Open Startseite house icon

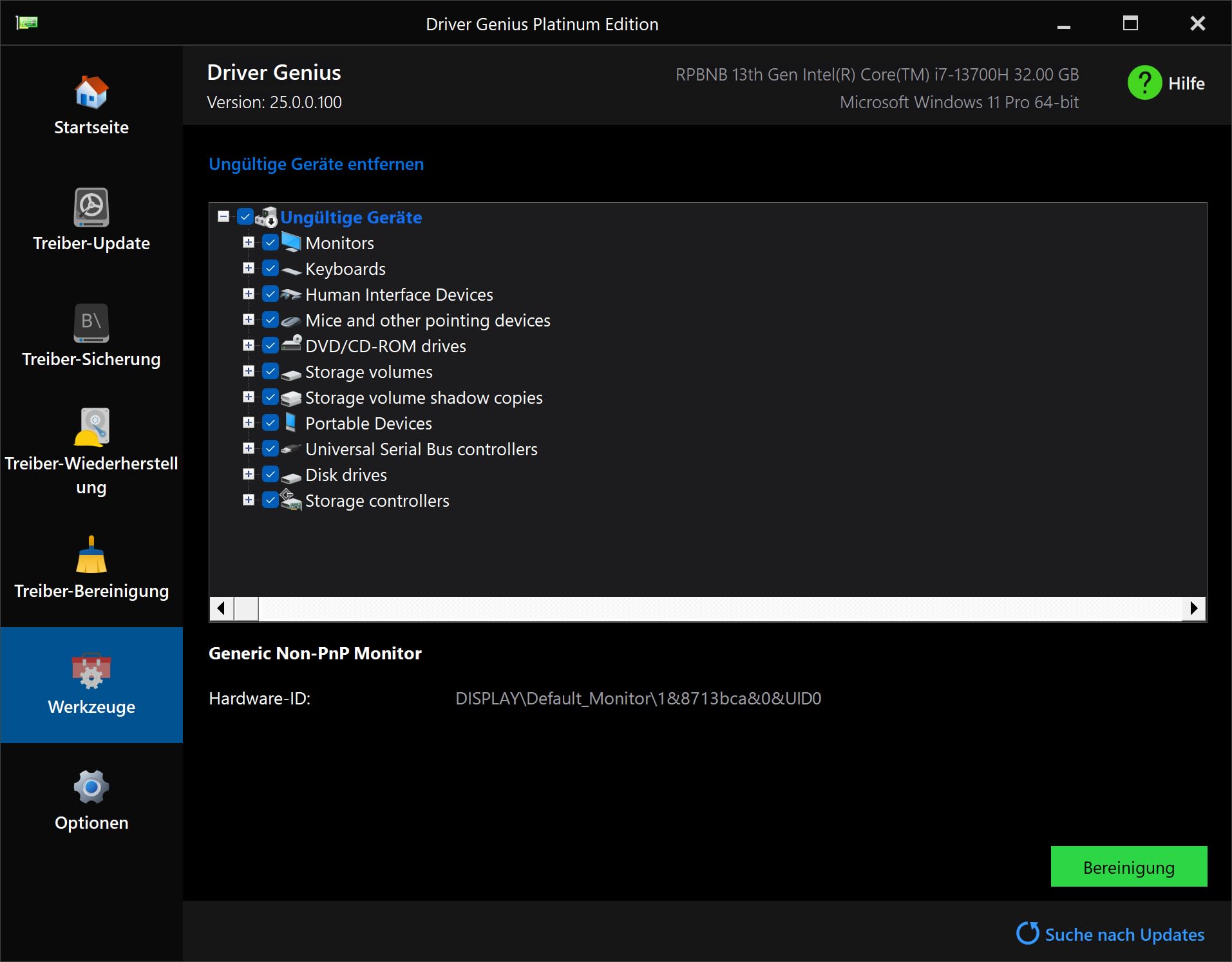click(x=91, y=91)
